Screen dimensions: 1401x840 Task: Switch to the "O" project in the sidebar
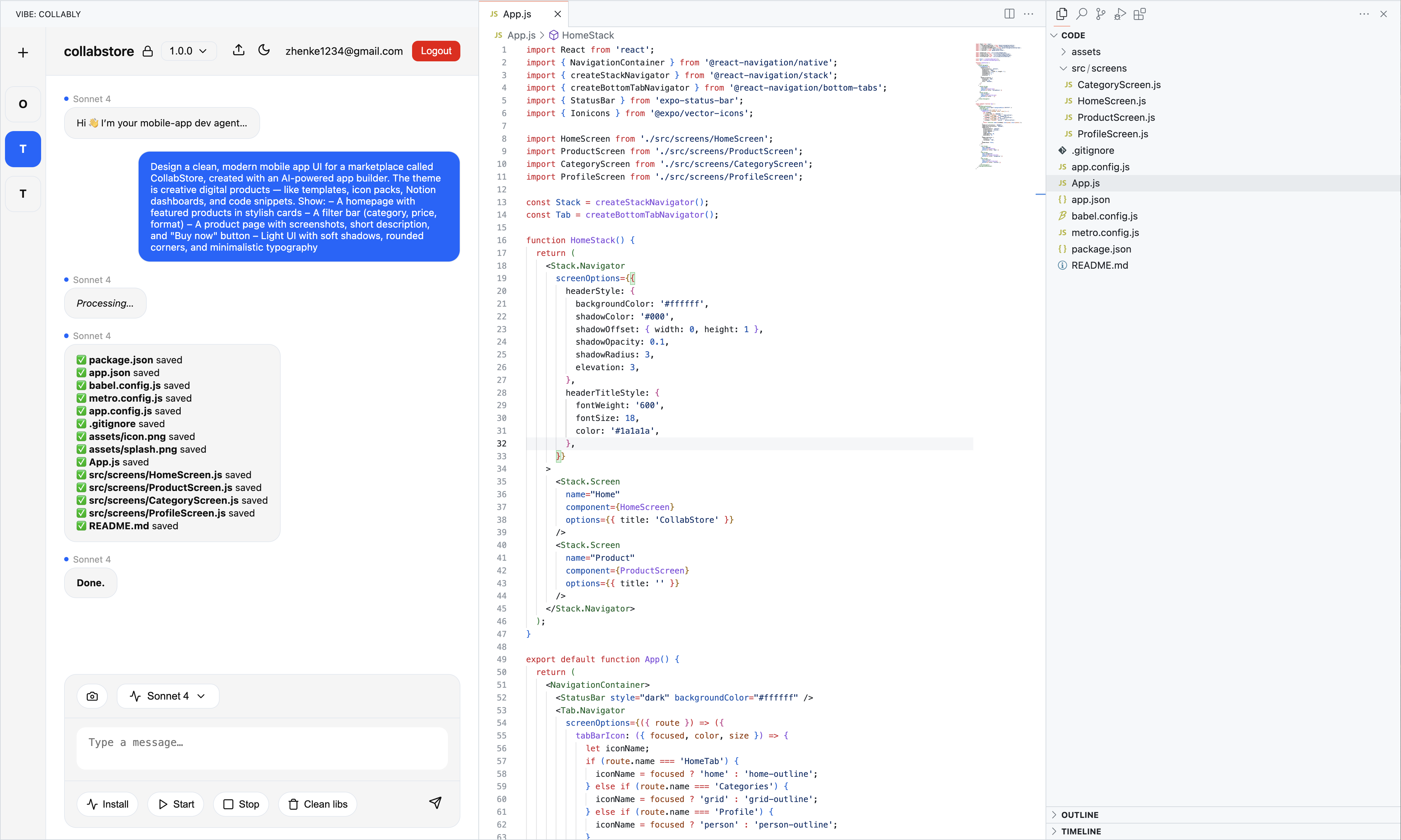23,104
